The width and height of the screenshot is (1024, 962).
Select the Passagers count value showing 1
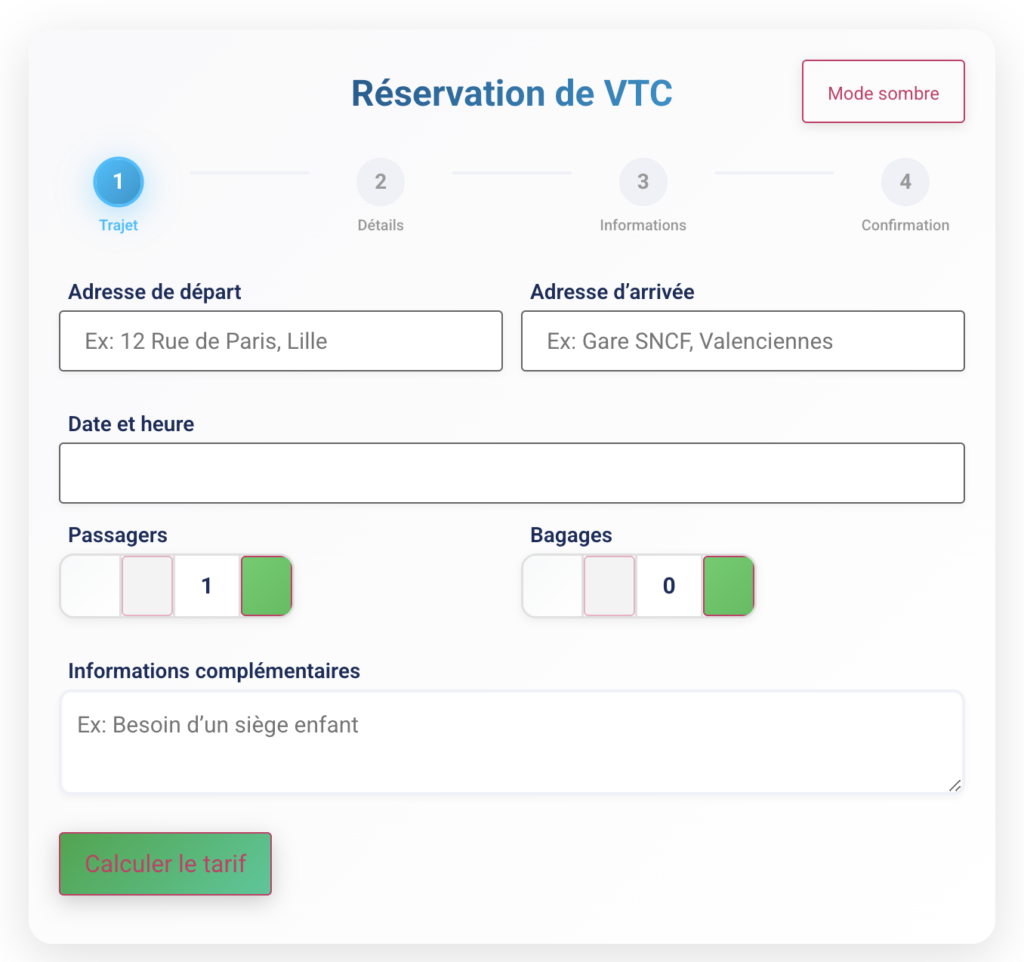(x=206, y=586)
